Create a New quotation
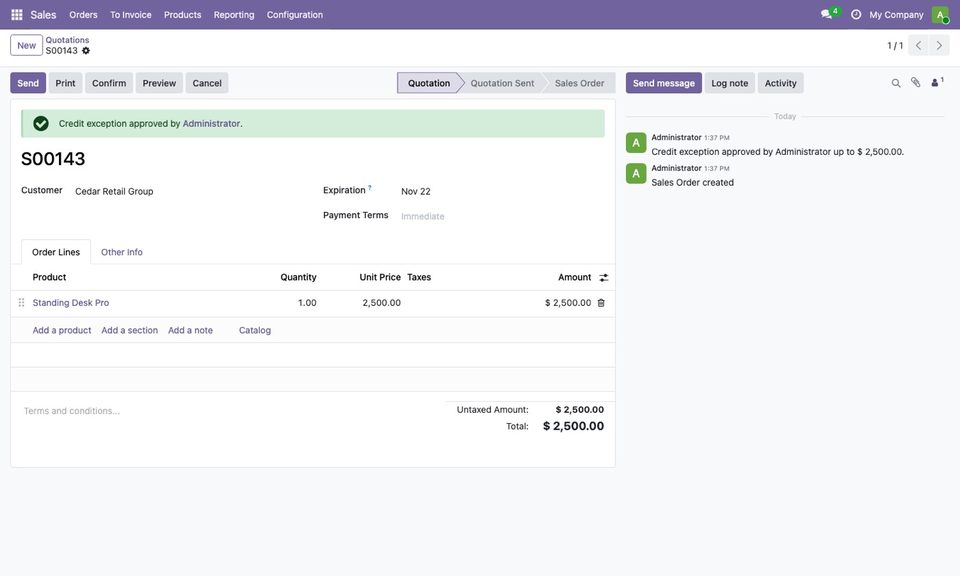Viewport: 960px width, 576px height. point(26,45)
